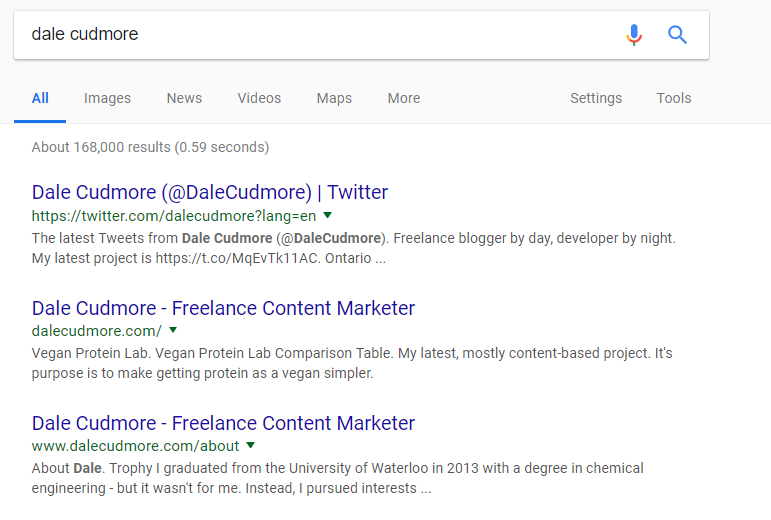Click the green twitter.com/dalecudmore URL
771x520 pixels.
(174, 216)
